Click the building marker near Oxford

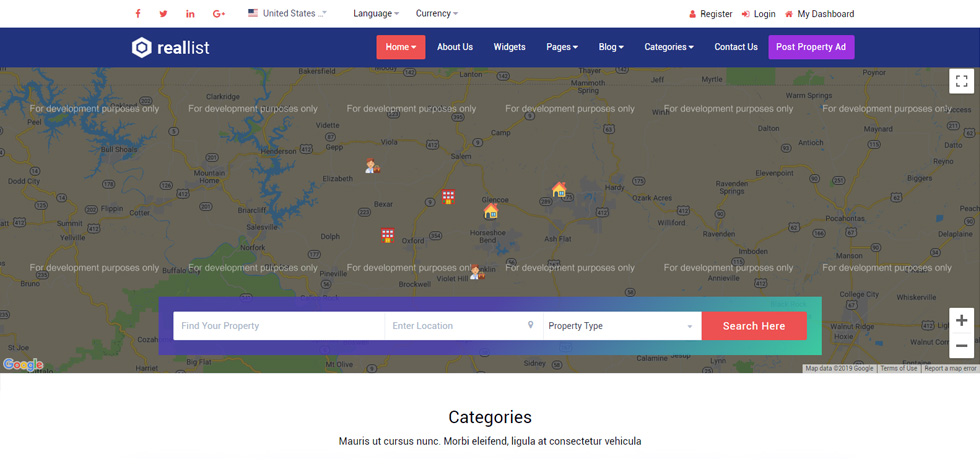388,236
